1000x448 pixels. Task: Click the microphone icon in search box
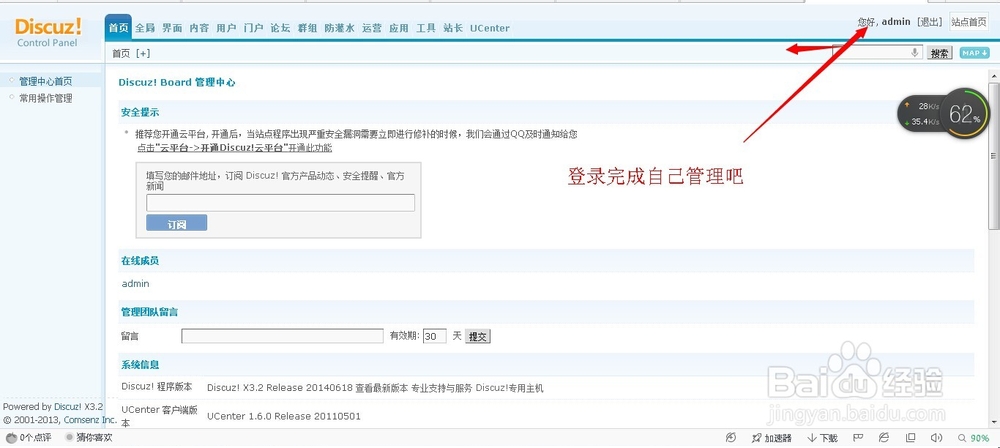915,53
